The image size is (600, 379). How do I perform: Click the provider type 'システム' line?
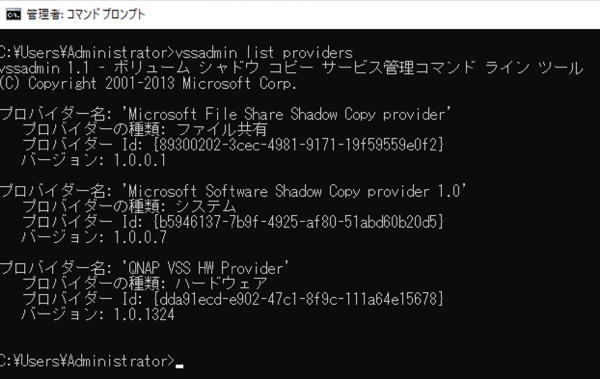point(129,207)
